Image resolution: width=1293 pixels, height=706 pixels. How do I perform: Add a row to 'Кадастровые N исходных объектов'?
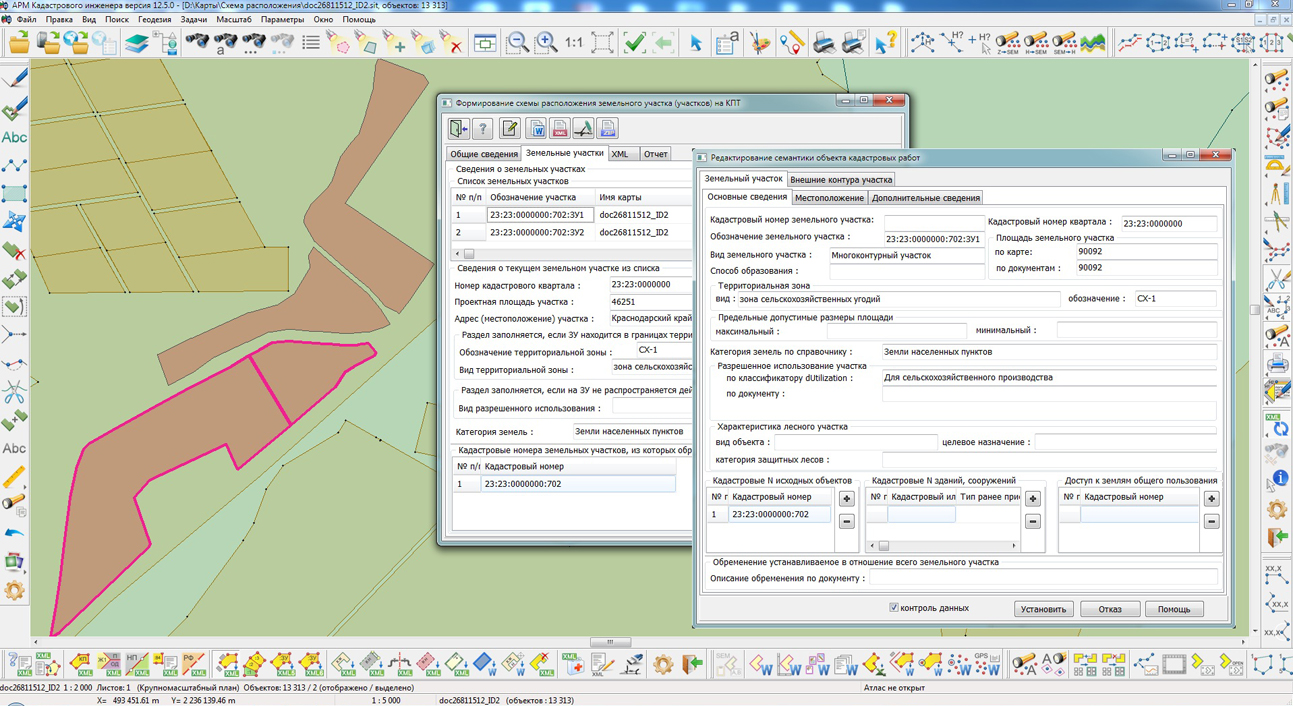(x=846, y=499)
